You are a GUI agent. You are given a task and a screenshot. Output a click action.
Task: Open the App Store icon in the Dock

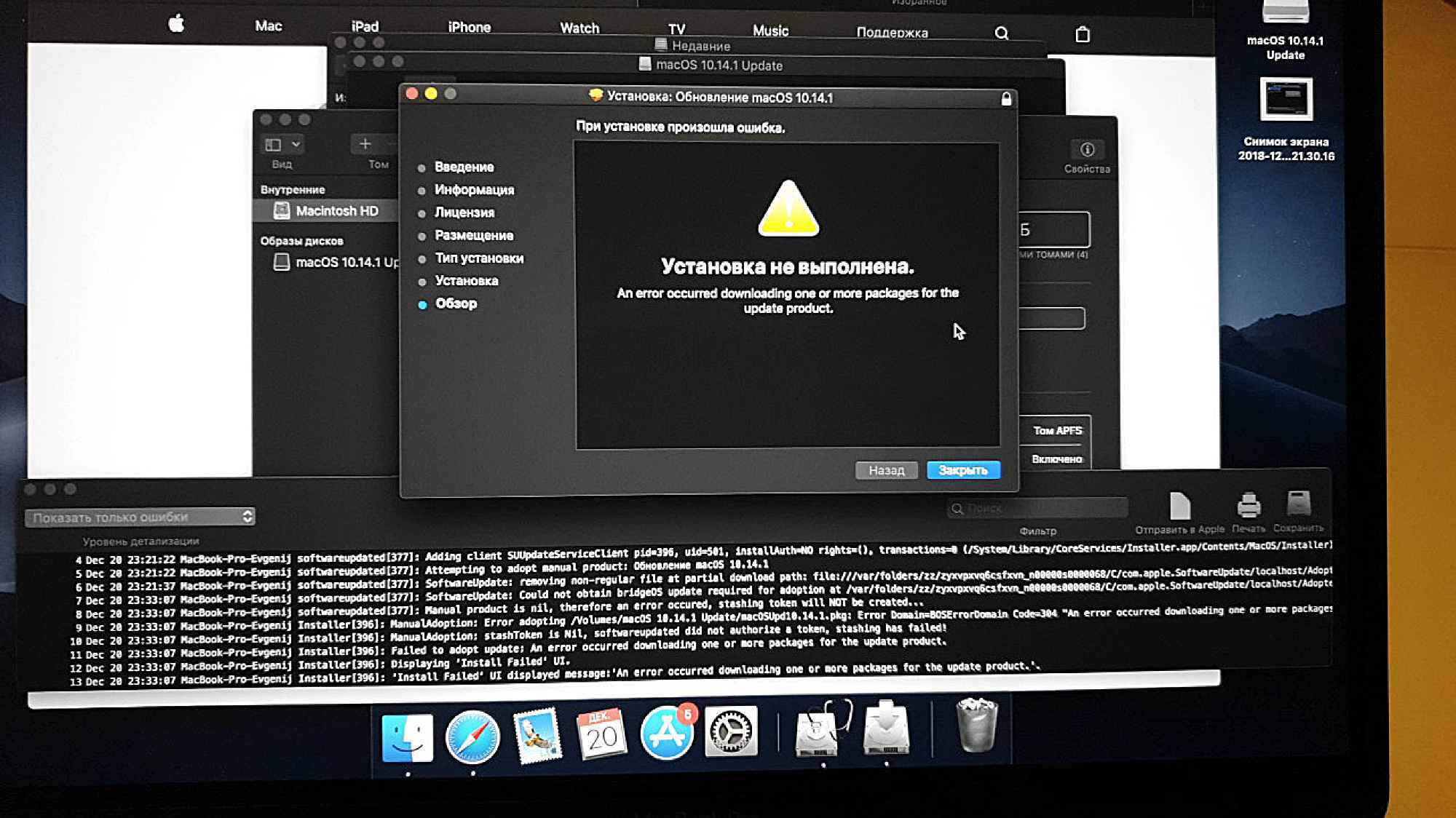[667, 733]
